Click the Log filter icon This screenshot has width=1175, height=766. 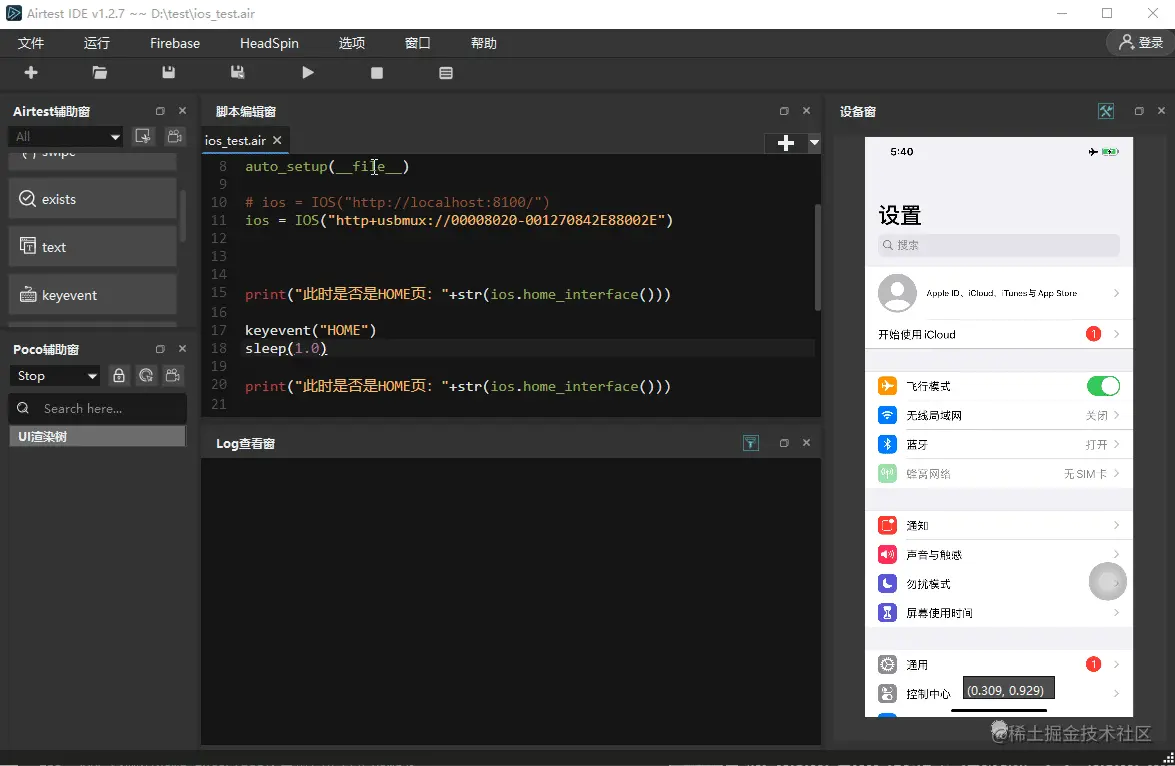coord(751,443)
